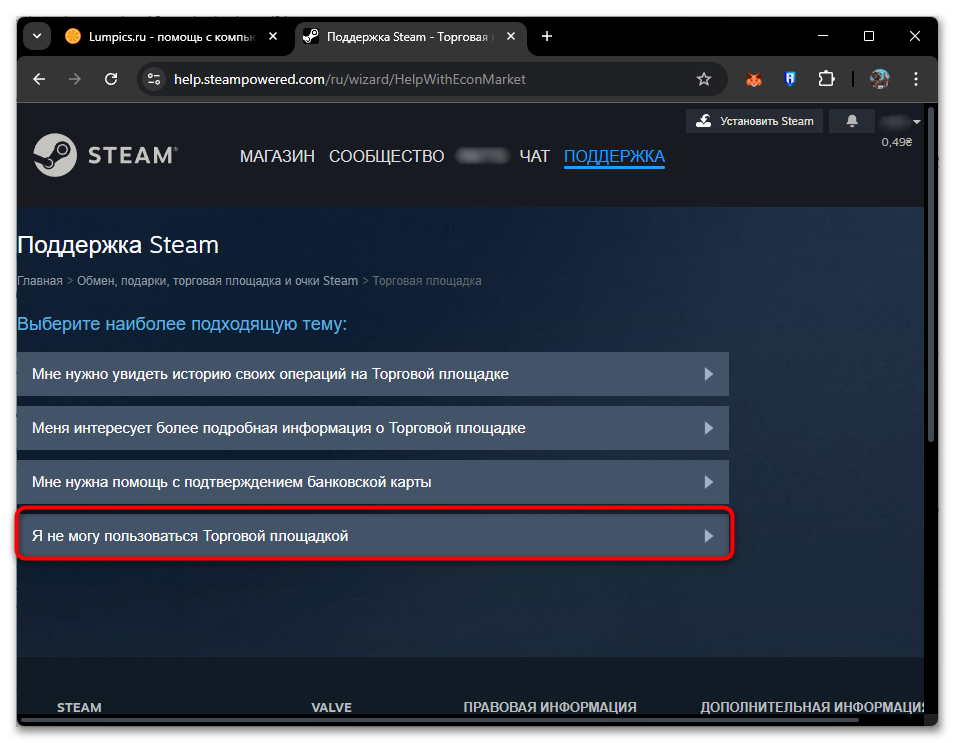Screen dimensions: 955x743
Task: Reload the Steam support page
Action: click(111, 79)
